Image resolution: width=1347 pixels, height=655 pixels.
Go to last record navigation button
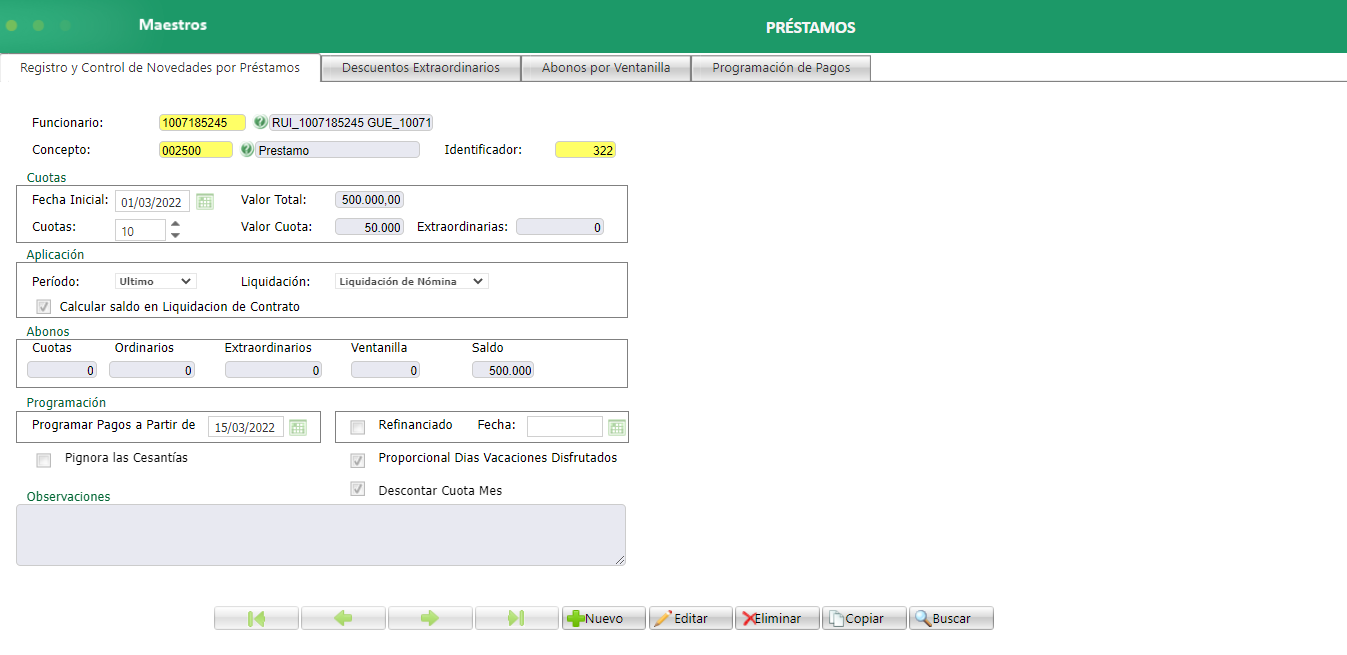[x=517, y=618]
